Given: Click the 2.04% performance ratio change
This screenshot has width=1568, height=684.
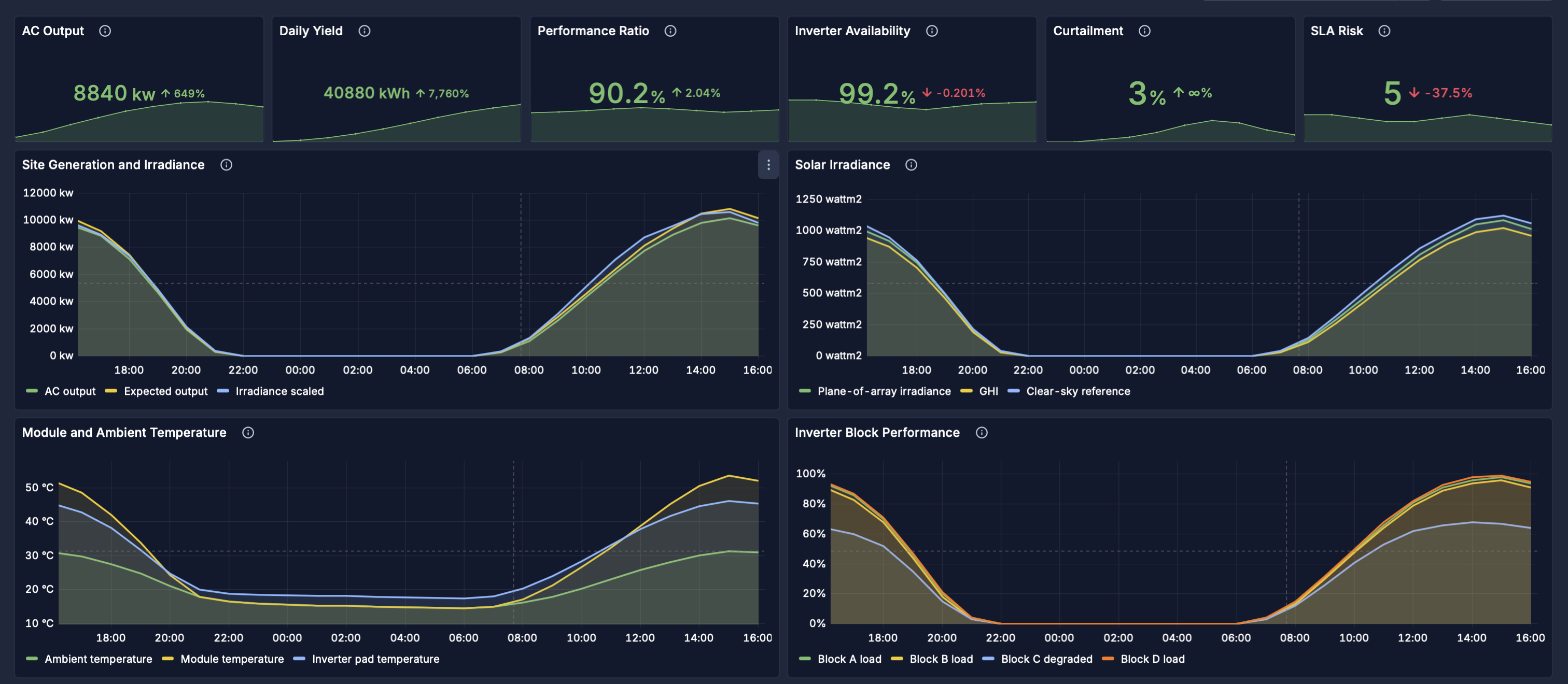Looking at the screenshot, I should (x=696, y=93).
